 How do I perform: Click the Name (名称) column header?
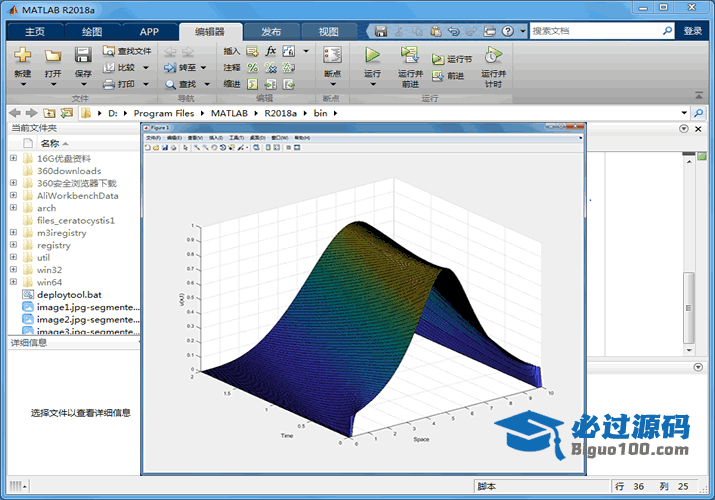pyautogui.click(x=50, y=144)
